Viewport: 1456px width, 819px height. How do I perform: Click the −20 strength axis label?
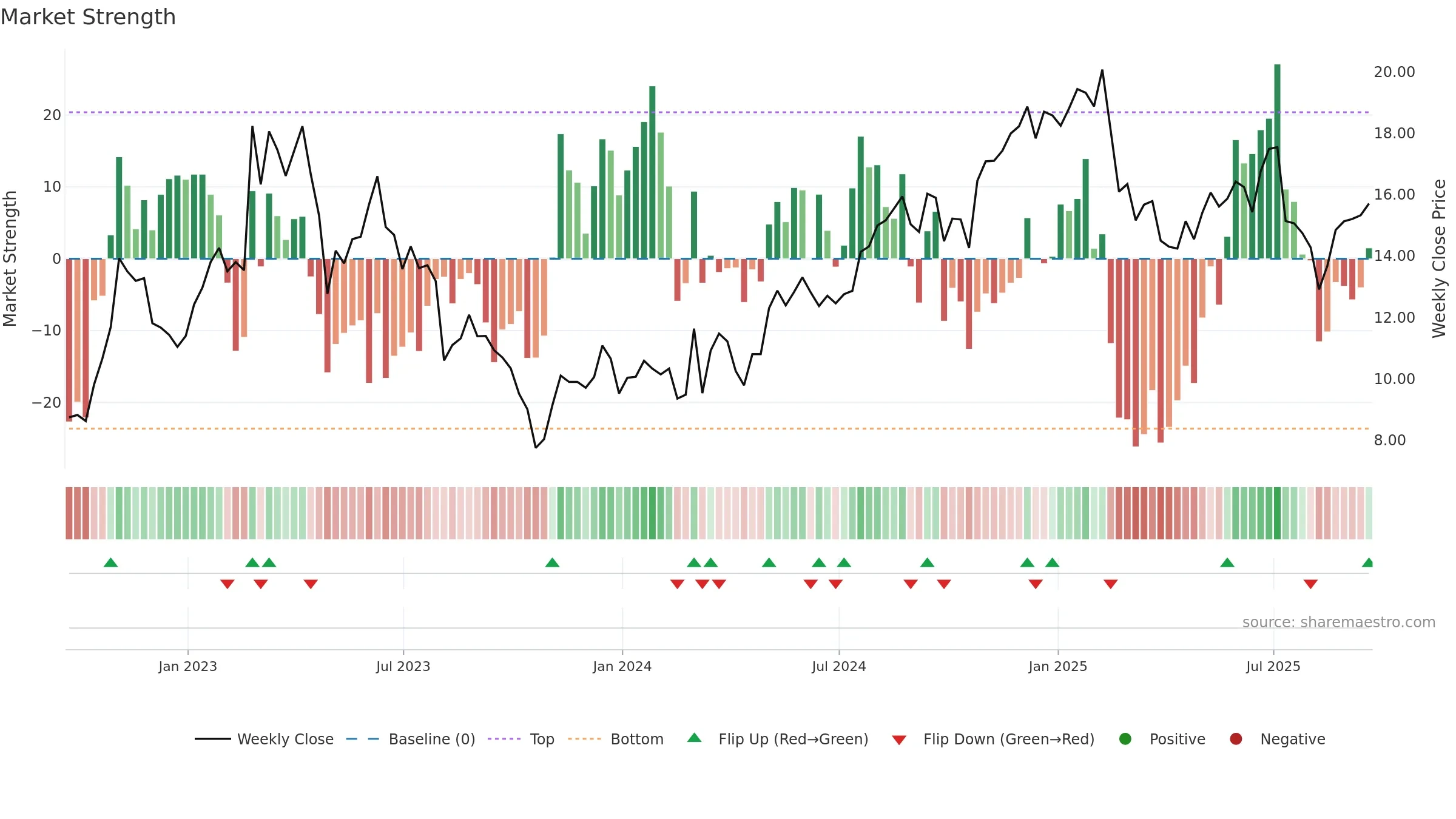pyautogui.click(x=47, y=402)
